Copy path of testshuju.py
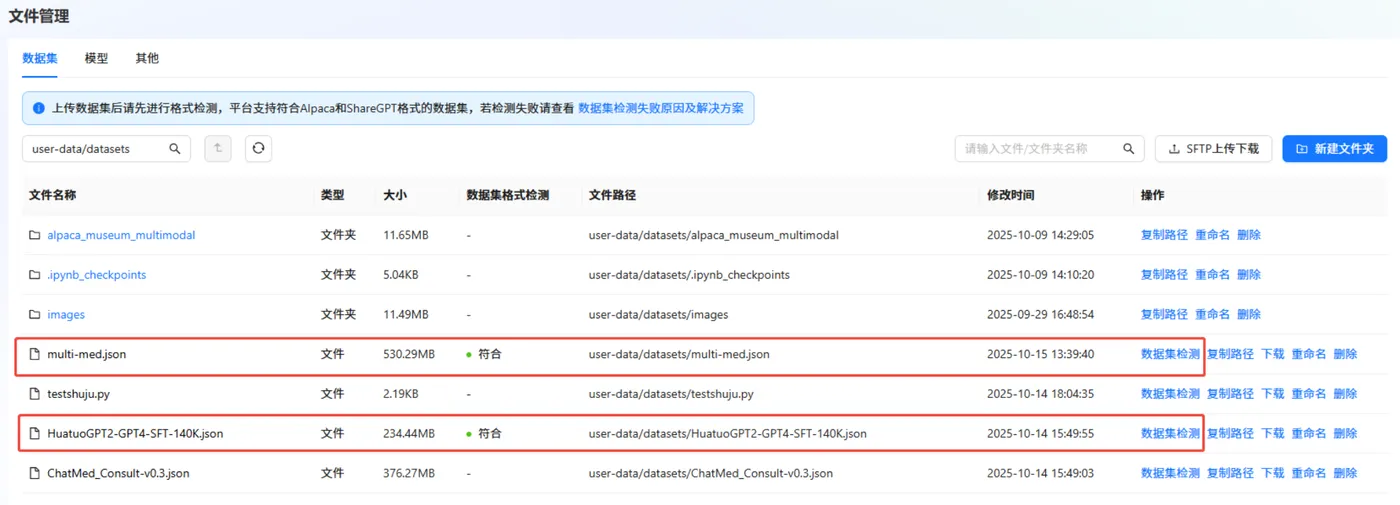 tap(1230, 394)
